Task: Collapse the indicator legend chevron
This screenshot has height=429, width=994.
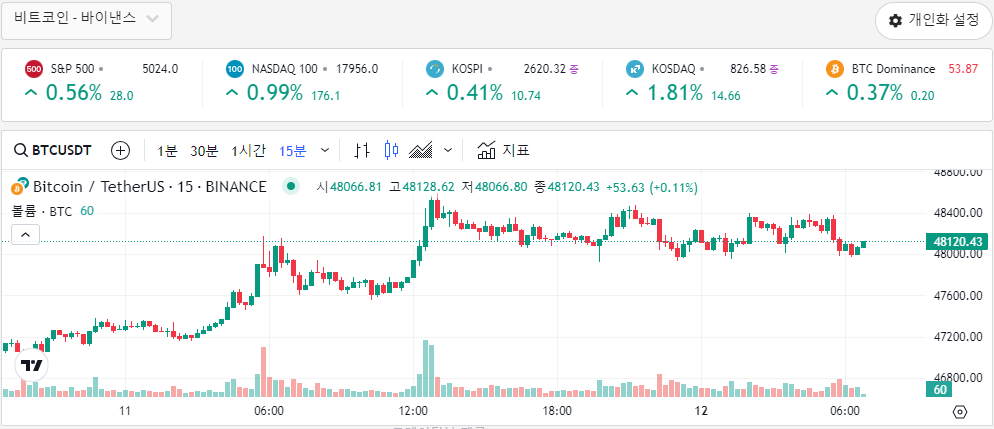Action: pyautogui.click(x=25, y=234)
